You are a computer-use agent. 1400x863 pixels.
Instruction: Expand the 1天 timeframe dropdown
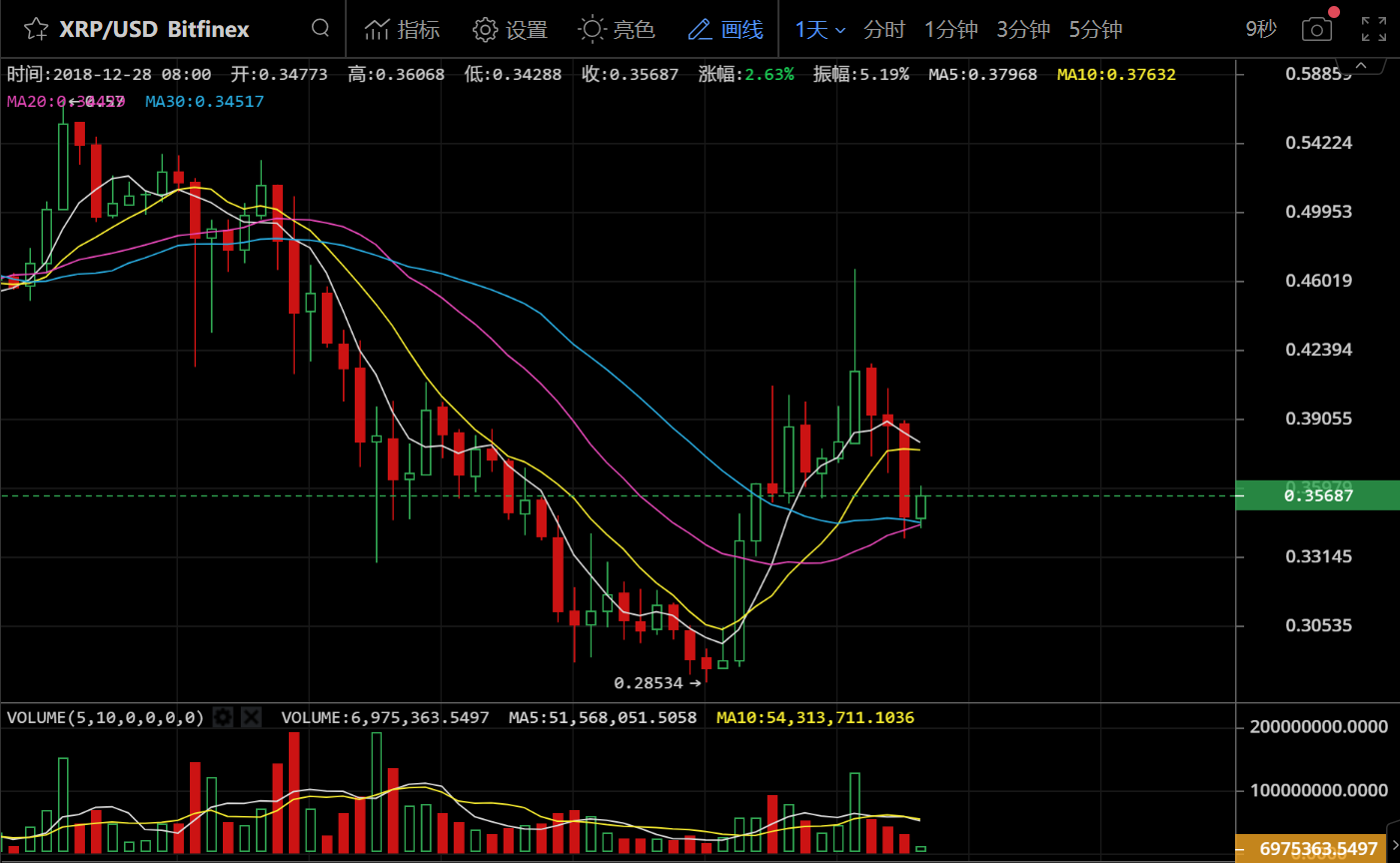click(x=820, y=30)
